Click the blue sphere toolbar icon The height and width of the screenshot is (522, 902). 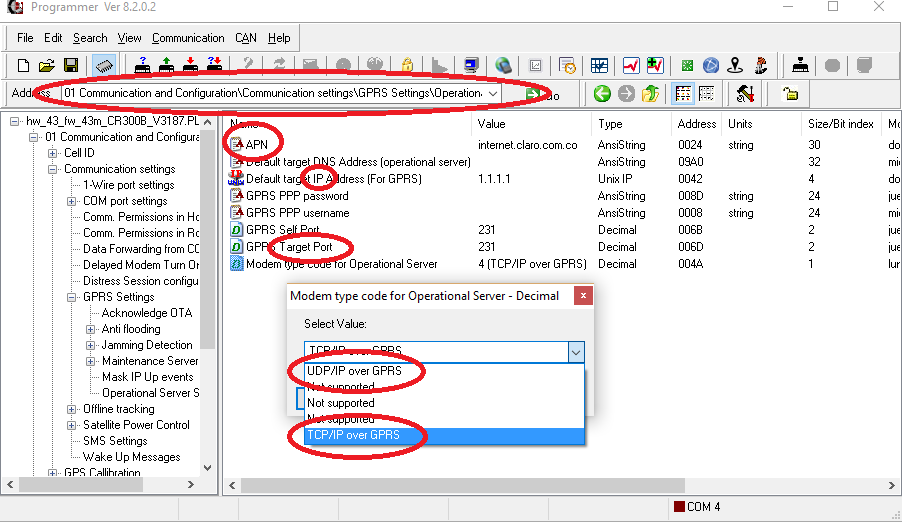pos(711,65)
